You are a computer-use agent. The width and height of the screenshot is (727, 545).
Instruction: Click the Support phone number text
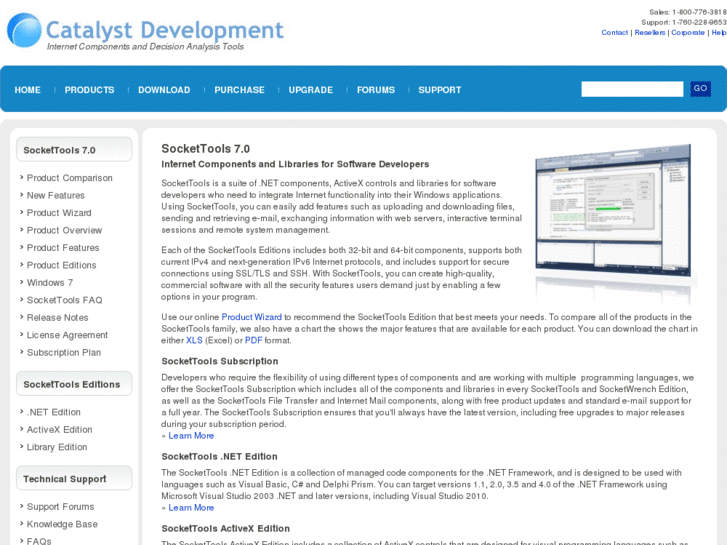pos(684,22)
